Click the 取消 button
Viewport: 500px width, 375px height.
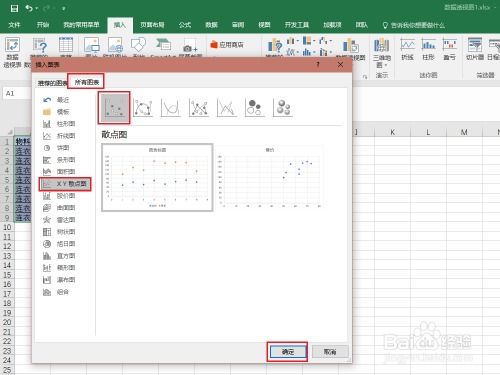click(330, 352)
